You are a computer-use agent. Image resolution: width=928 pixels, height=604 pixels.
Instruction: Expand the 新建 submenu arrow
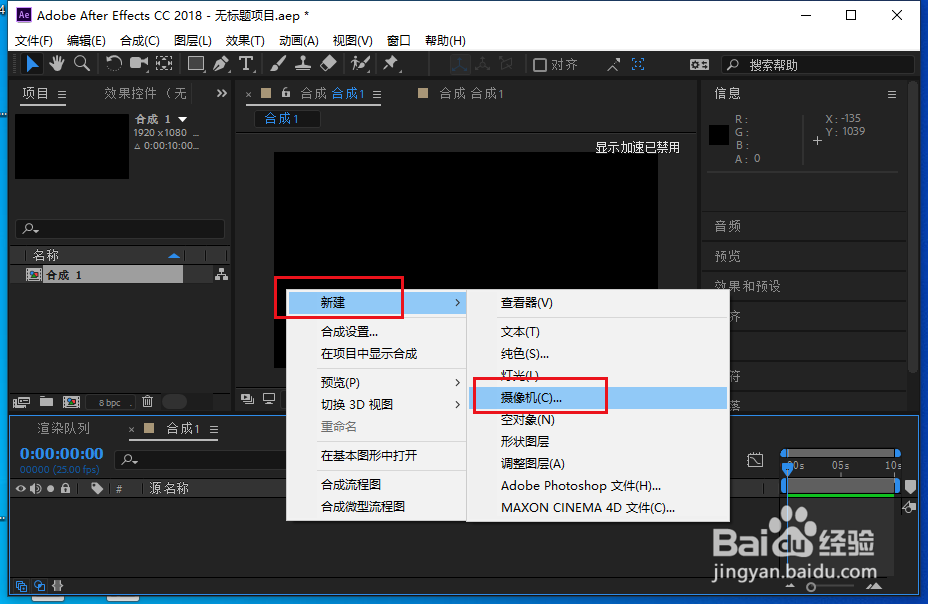coord(457,303)
